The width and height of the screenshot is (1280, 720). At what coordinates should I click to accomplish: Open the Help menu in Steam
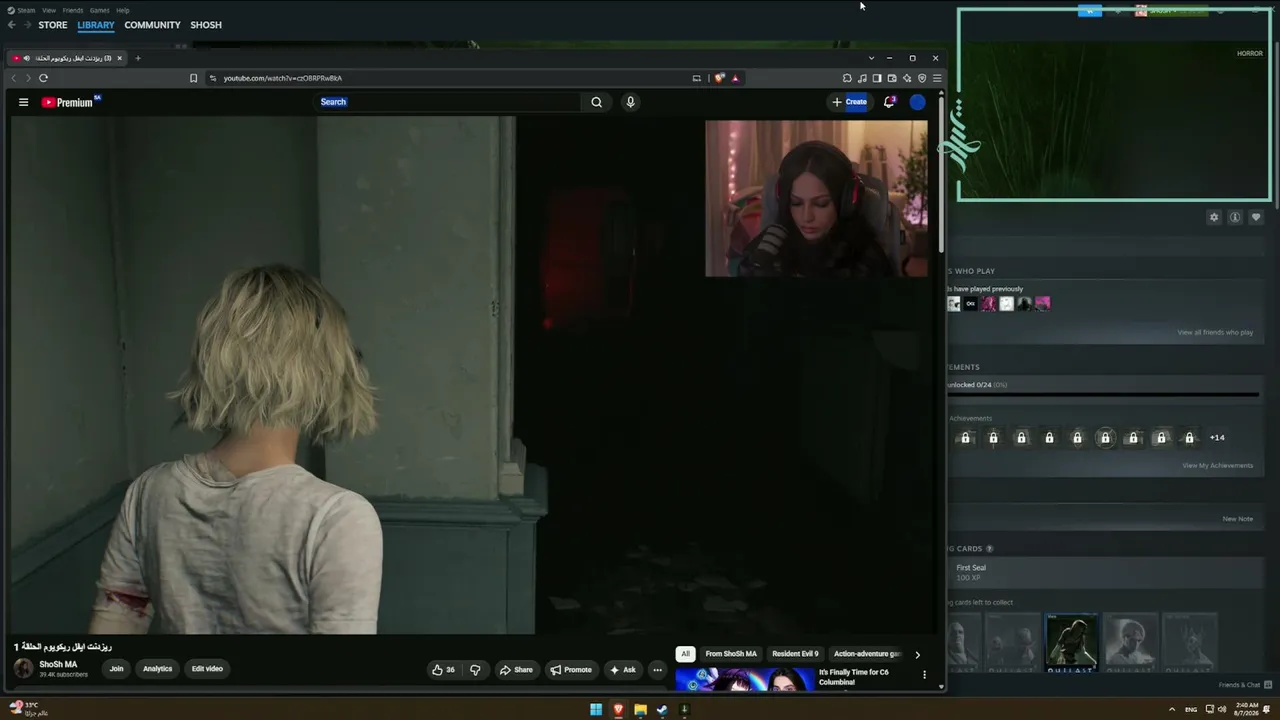pos(123,10)
